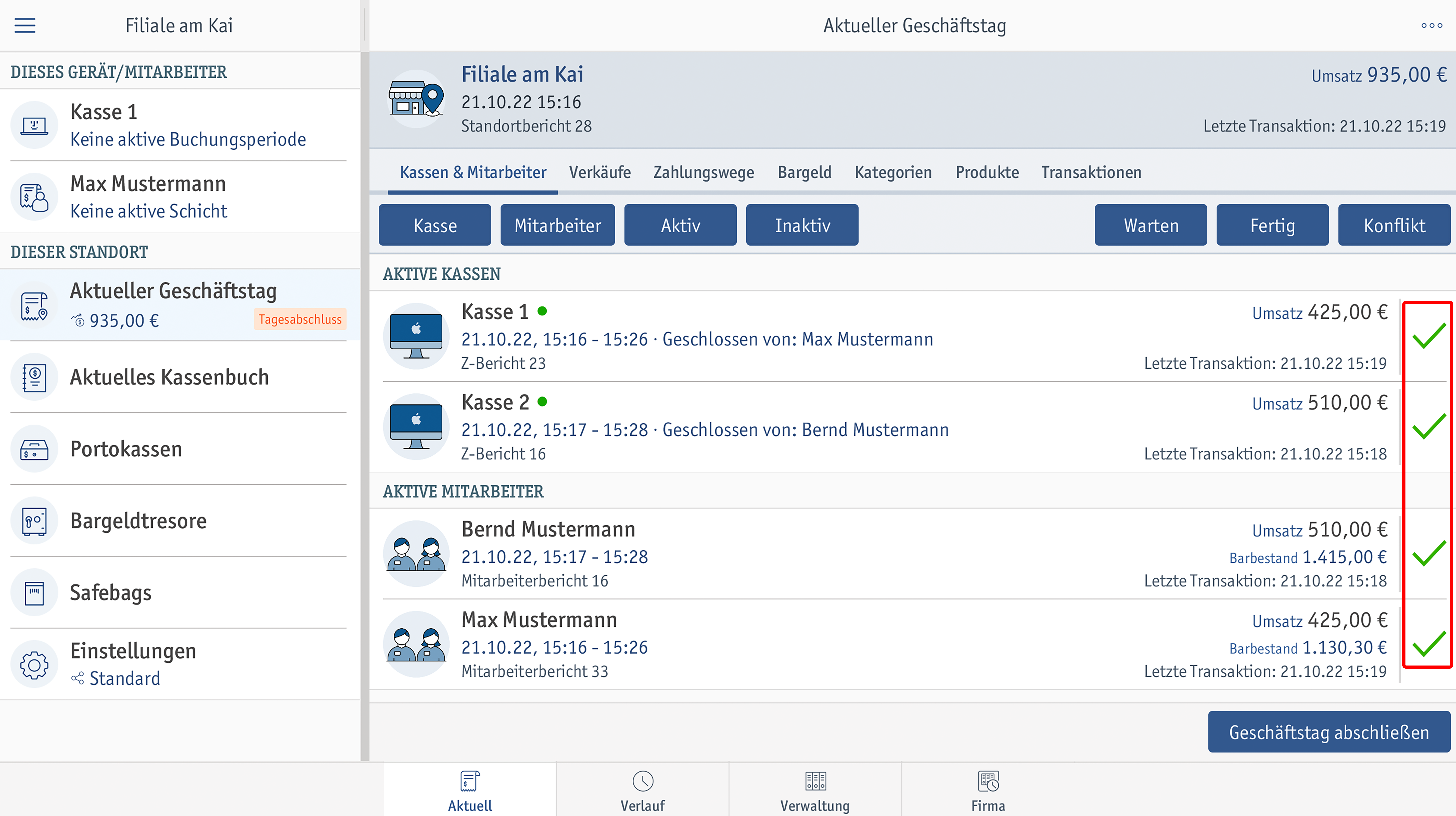Click Max Mustermann Mitarbeiterbericht 33 text
The width and height of the screenshot is (1456, 816).
click(x=535, y=671)
